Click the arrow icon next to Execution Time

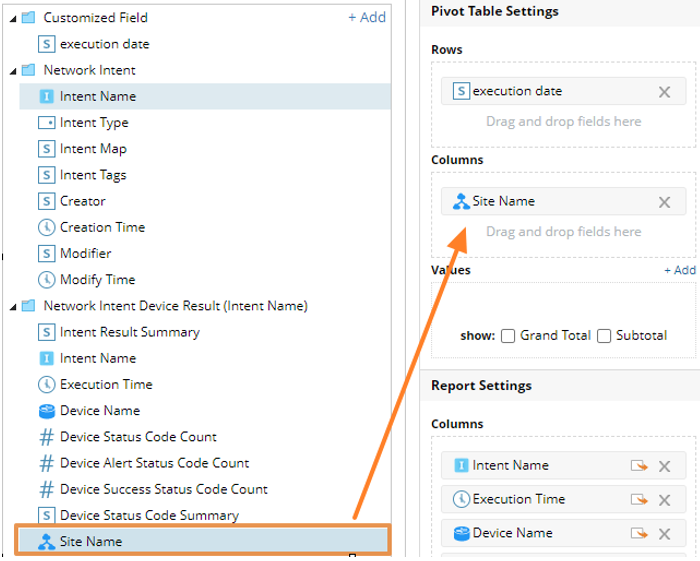pyautogui.click(x=639, y=500)
